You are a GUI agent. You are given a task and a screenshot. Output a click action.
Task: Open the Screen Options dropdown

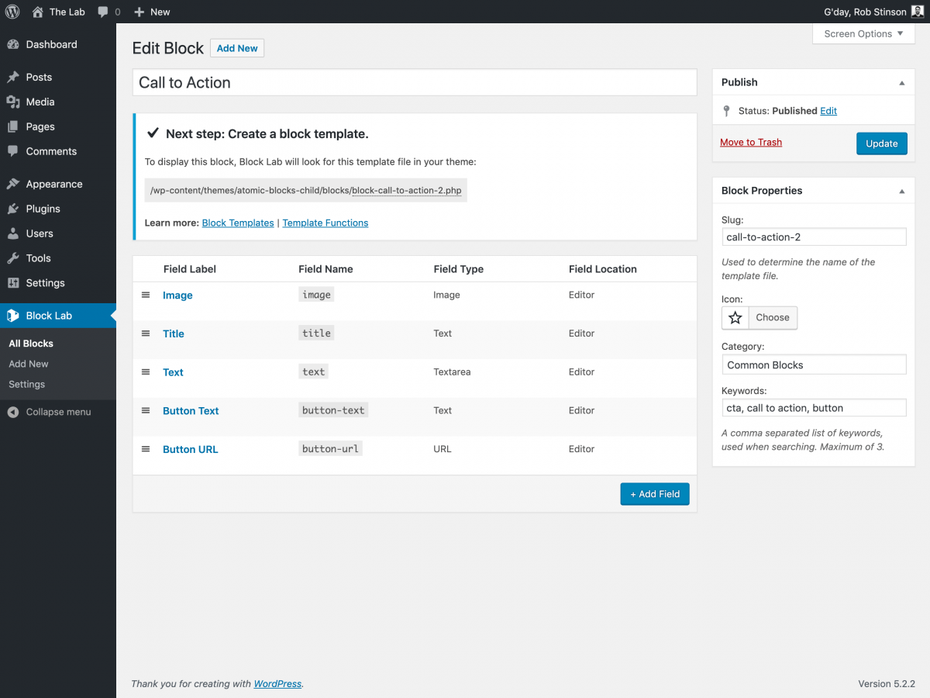(863, 34)
